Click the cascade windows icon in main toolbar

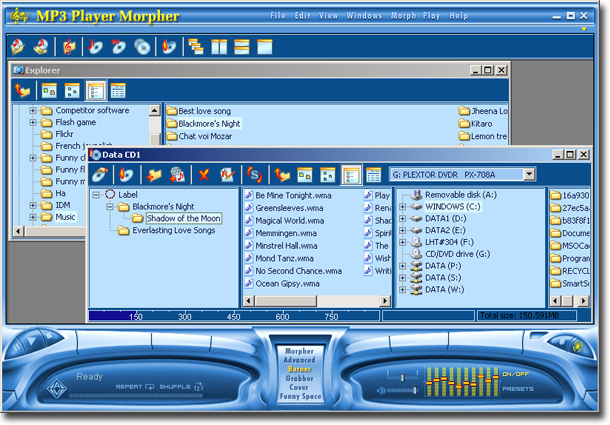[196, 46]
